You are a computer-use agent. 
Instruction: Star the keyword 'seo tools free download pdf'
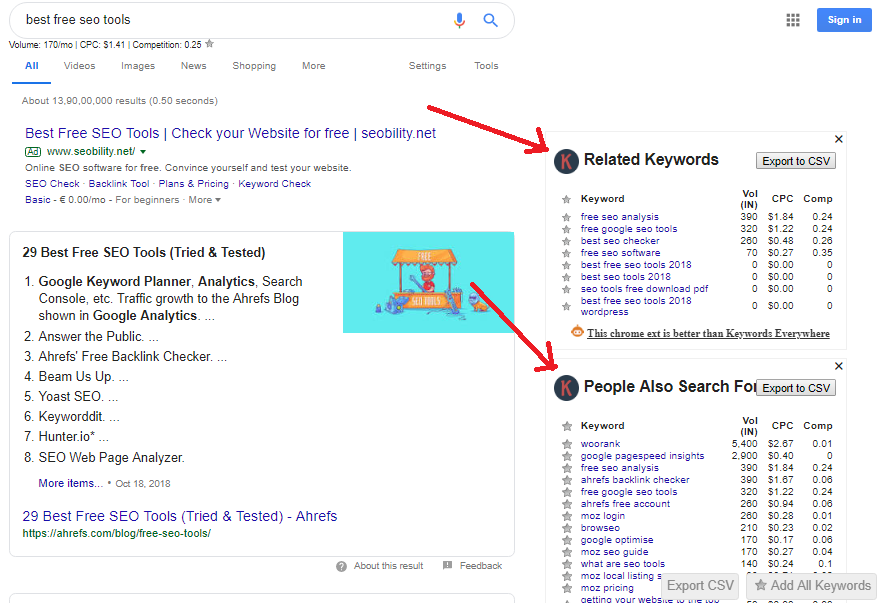[x=567, y=290]
